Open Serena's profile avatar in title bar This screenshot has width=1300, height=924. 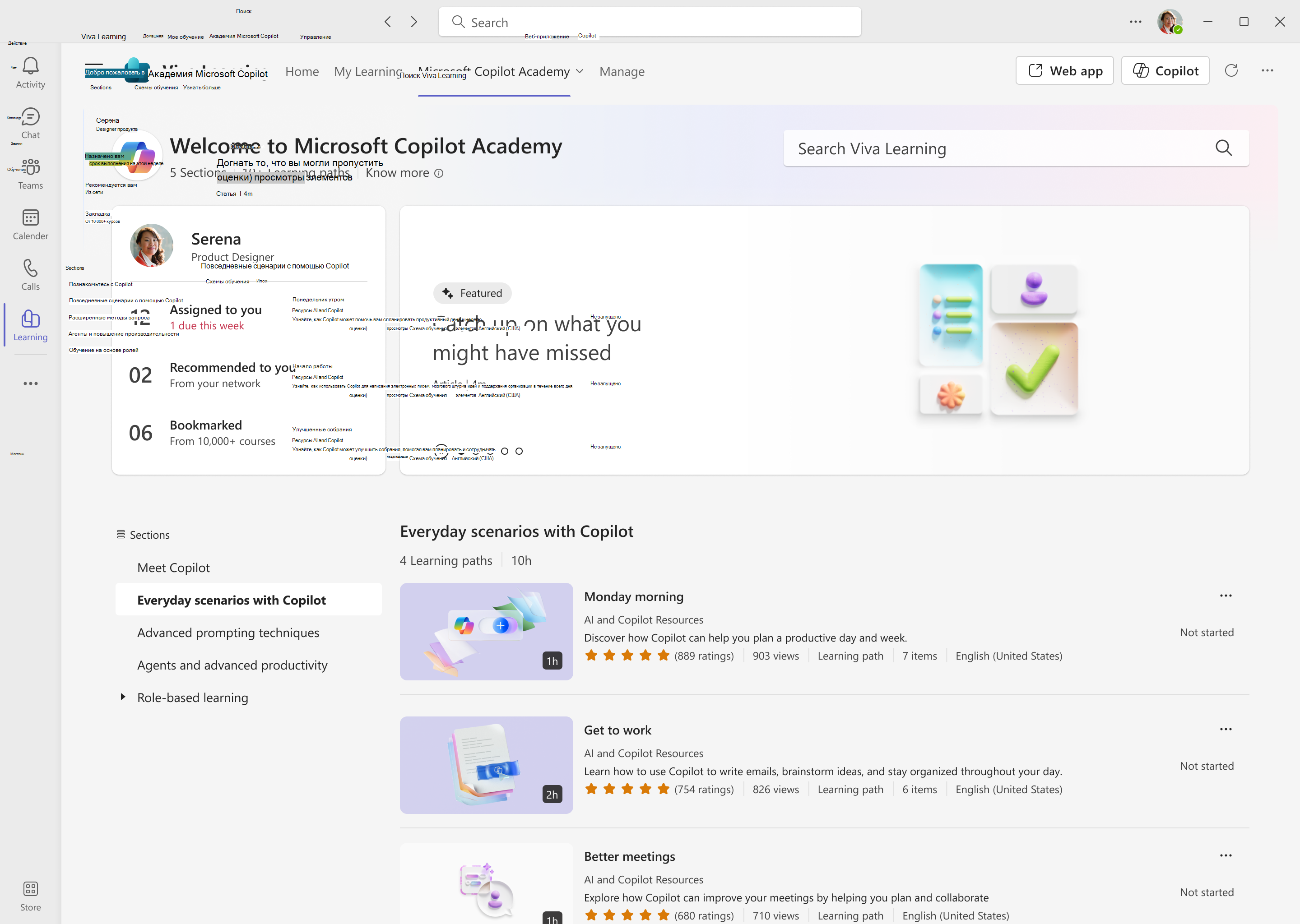click(1170, 22)
